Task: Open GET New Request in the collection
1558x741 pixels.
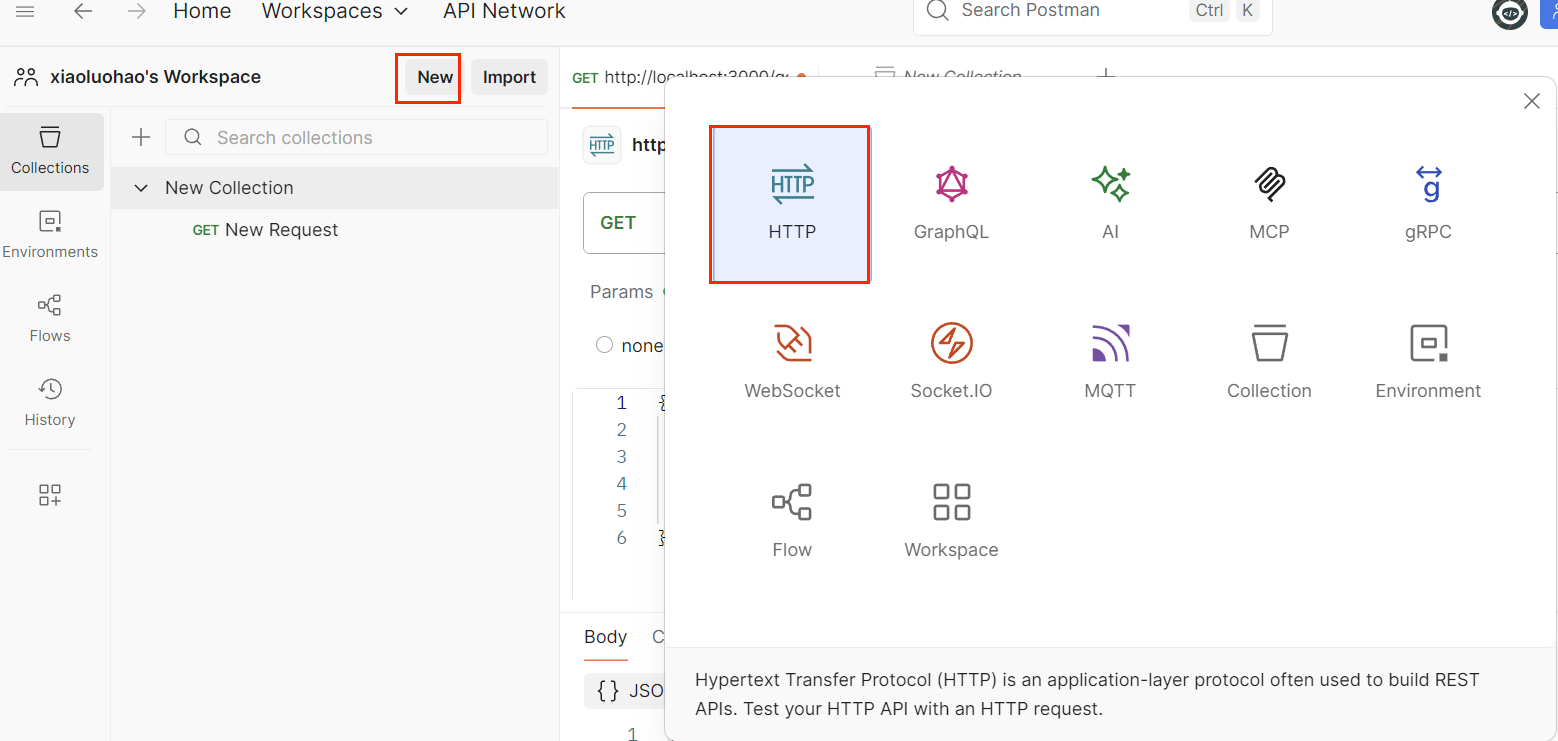Action: point(265,230)
